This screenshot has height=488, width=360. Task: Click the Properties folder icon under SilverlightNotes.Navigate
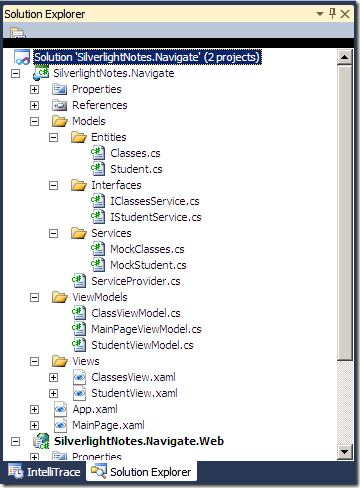(x=60, y=89)
